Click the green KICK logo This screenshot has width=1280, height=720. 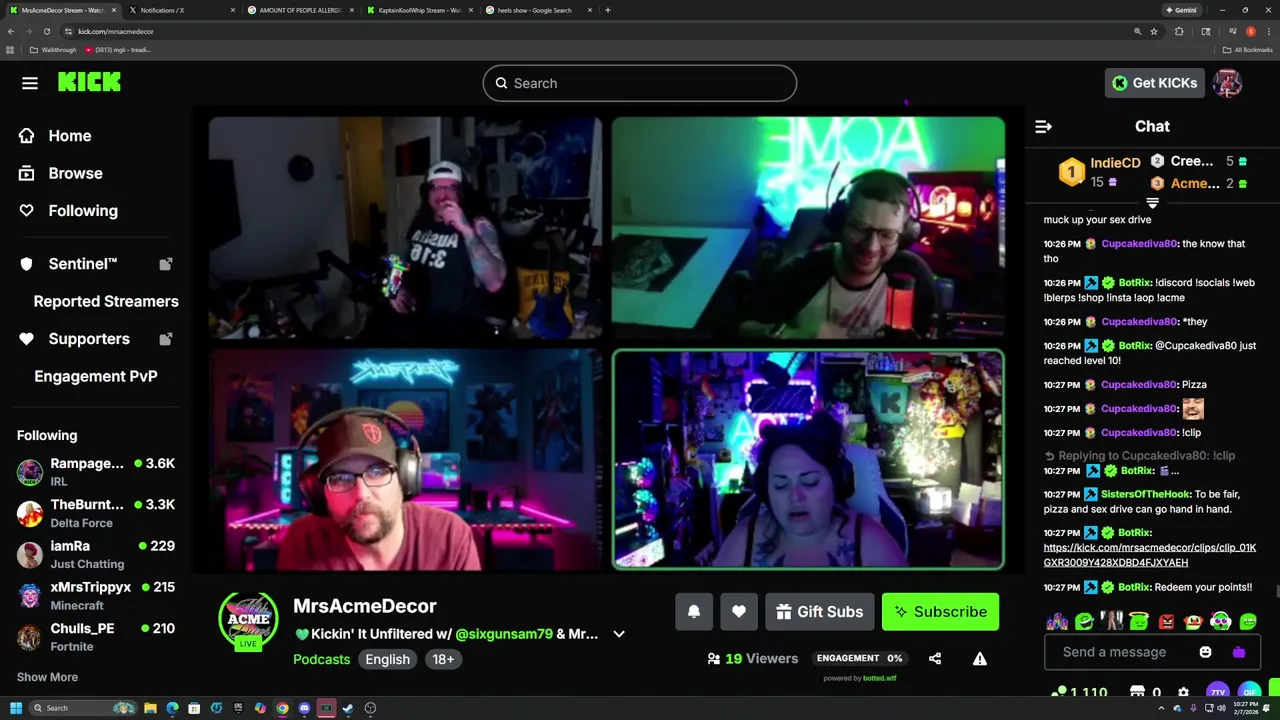[x=89, y=83]
